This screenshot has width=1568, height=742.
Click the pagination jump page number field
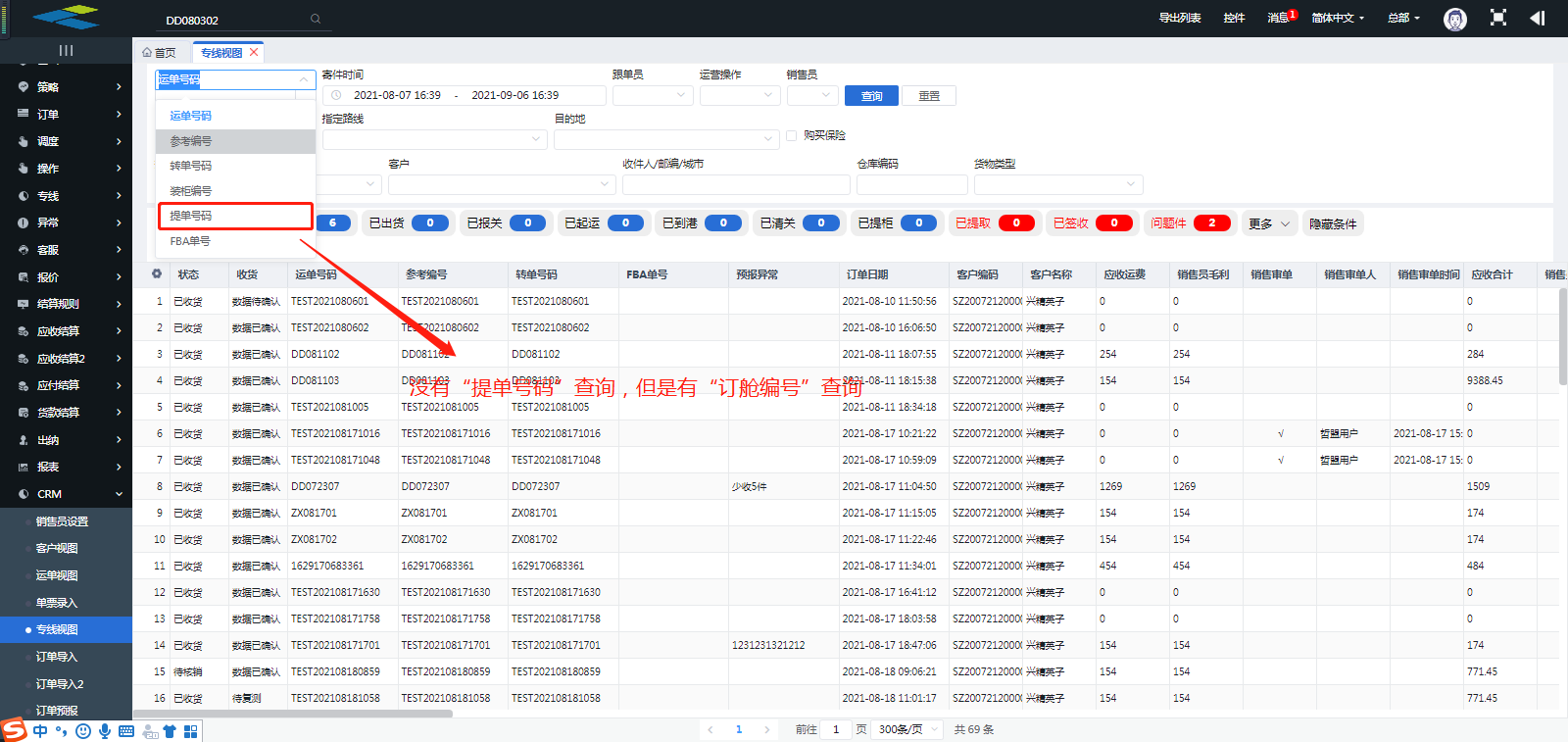pos(835,729)
